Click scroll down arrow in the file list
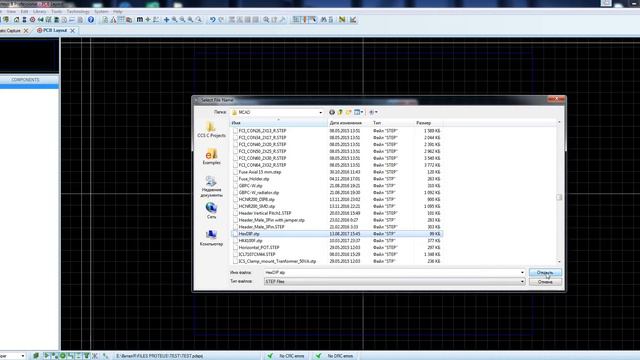Image resolution: width=640 pixels, height=360 pixels. [559, 261]
